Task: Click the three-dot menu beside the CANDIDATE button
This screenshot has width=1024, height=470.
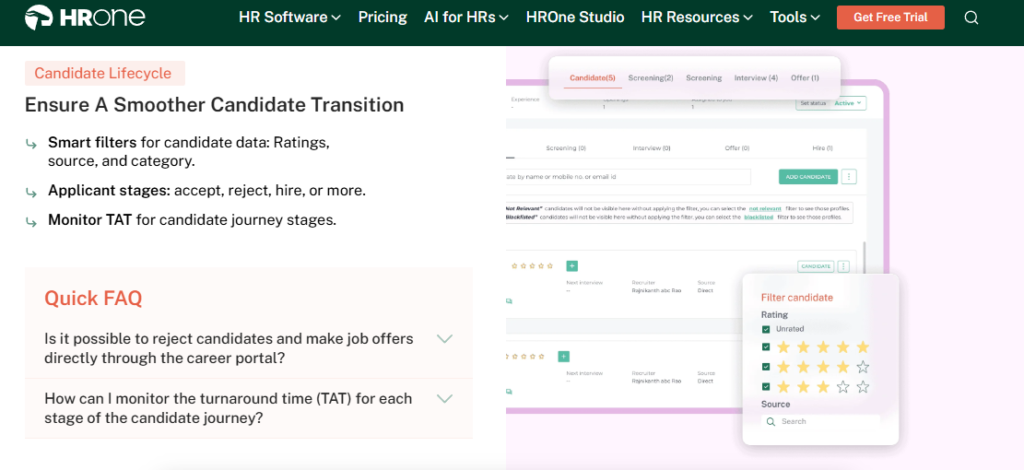Action: [843, 266]
